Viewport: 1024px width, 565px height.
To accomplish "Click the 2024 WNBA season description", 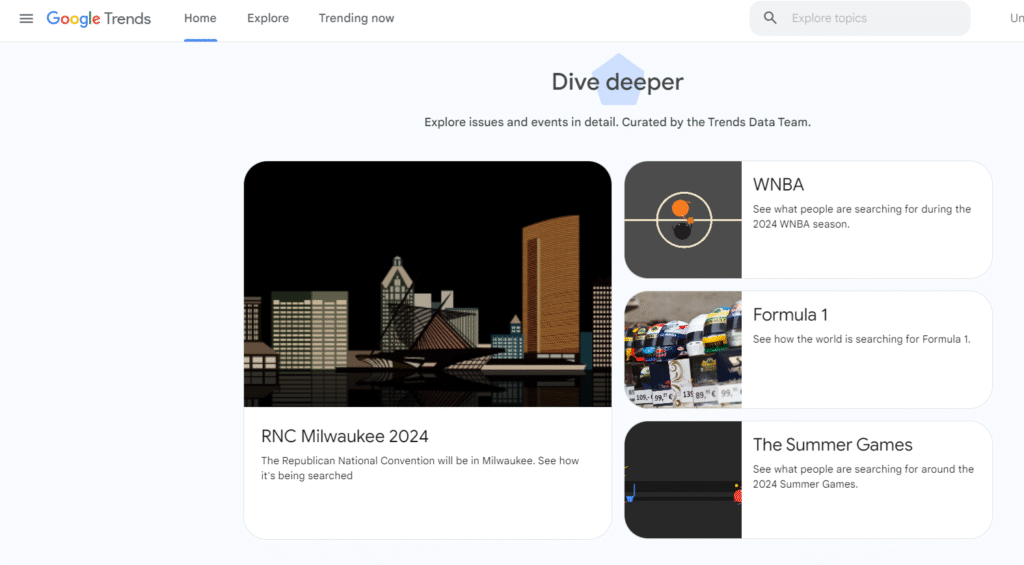I will (x=861, y=217).
